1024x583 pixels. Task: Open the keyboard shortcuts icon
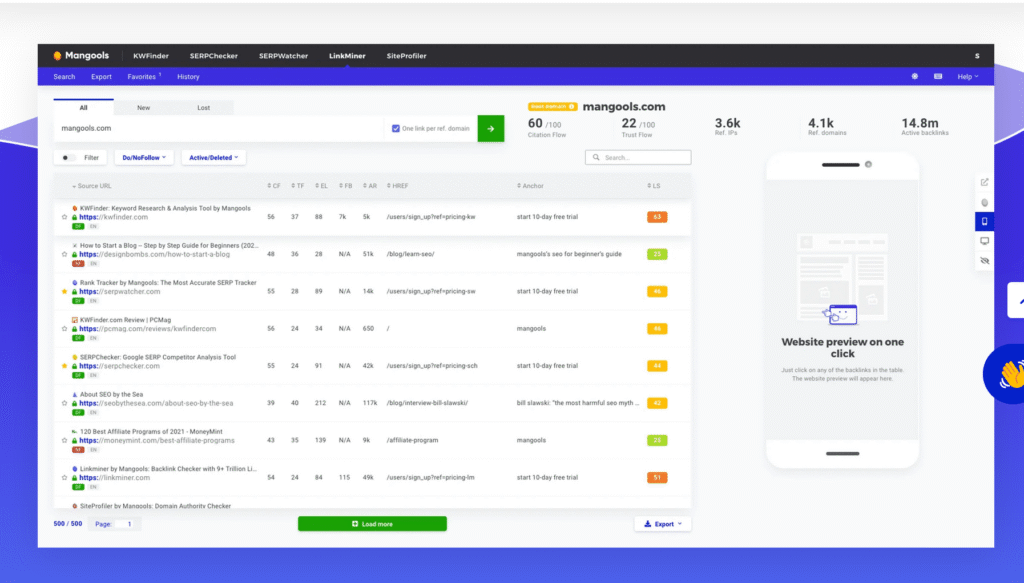coord(938,76)
